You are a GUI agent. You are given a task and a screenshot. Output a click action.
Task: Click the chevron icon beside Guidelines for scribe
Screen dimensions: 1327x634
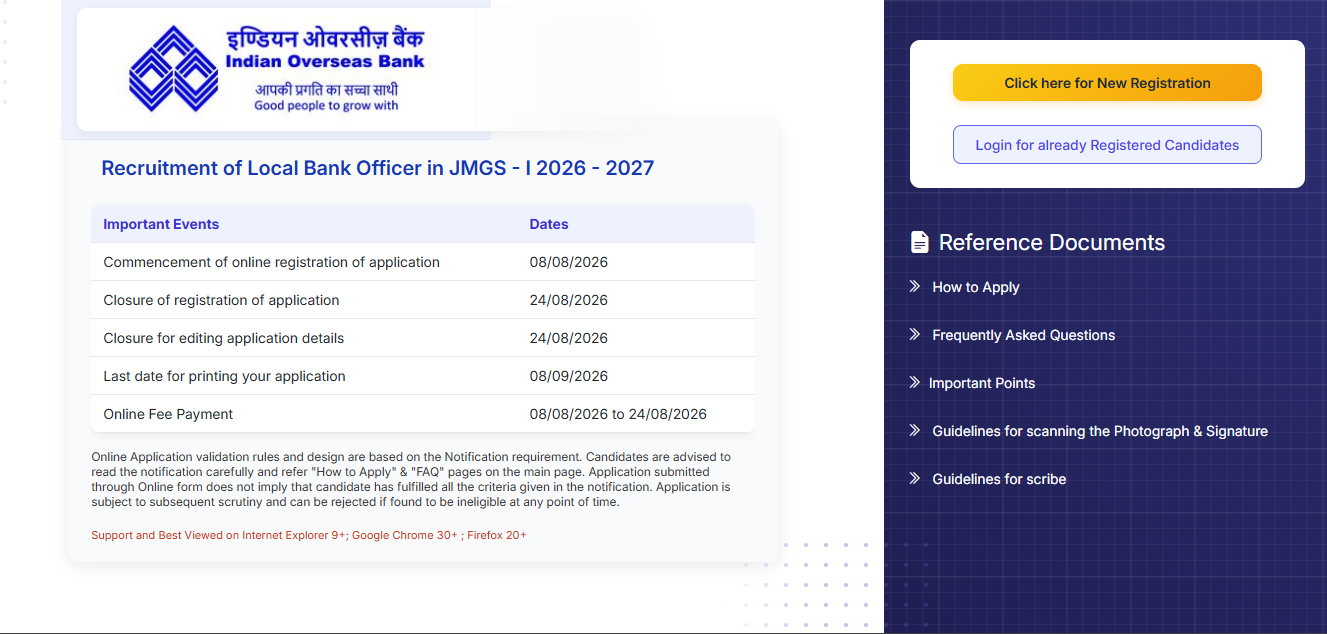click(914, 478)
